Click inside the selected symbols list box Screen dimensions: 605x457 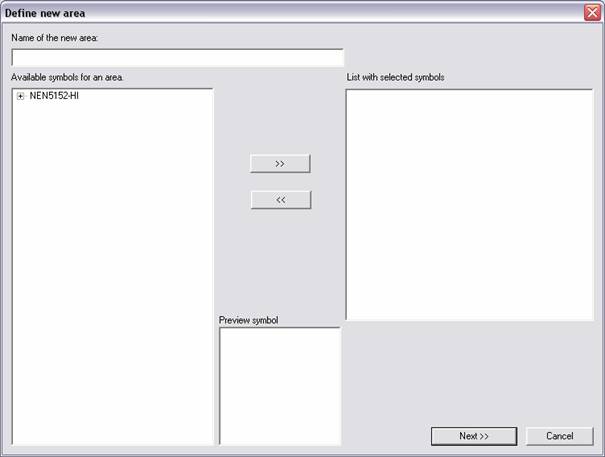469,205
